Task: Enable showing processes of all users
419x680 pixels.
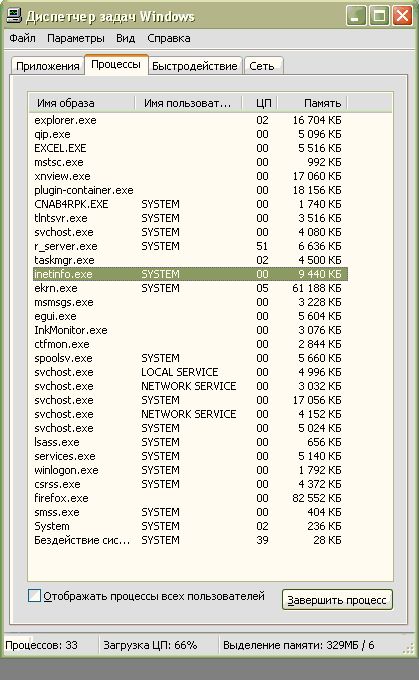Action: [34, 595]
